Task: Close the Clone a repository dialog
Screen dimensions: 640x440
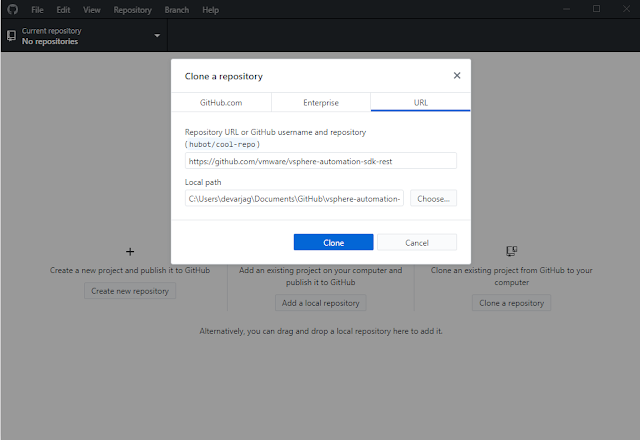Action: pyautogui.click(x=457, y=76)
